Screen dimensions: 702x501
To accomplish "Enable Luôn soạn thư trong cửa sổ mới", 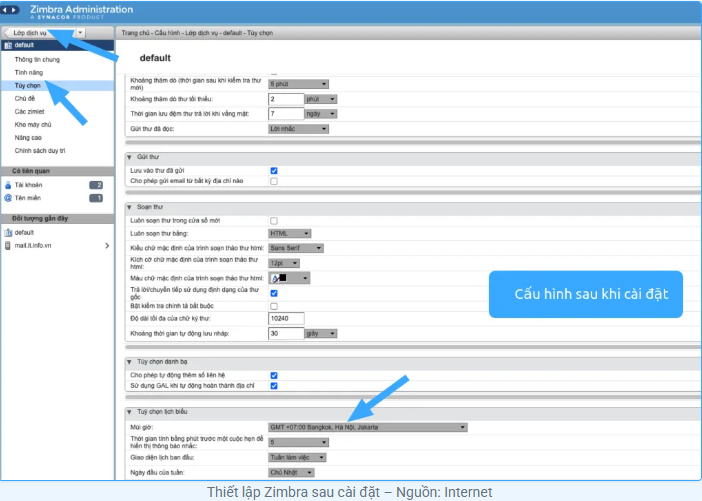I will [x=274, y=221].
